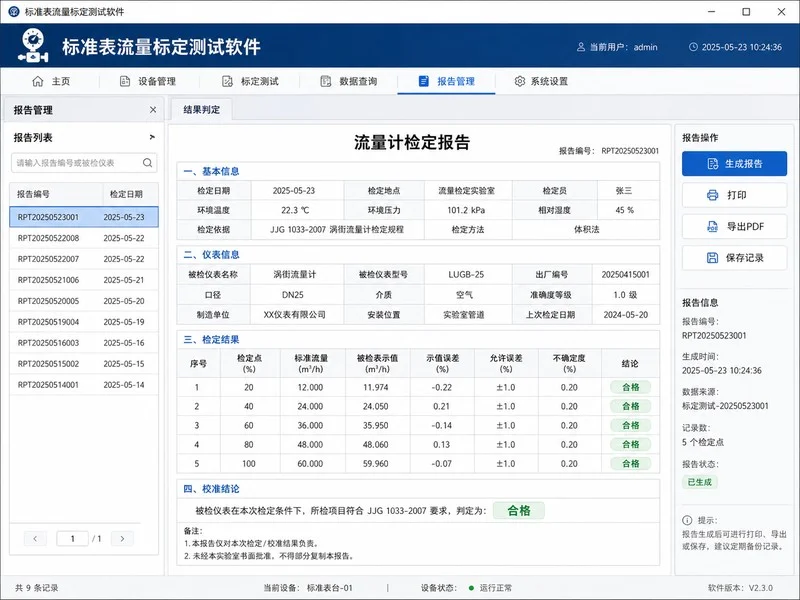Click the 二、仪表信息 section heading
This screenshot has height=600, width=800.
(211, 255)
